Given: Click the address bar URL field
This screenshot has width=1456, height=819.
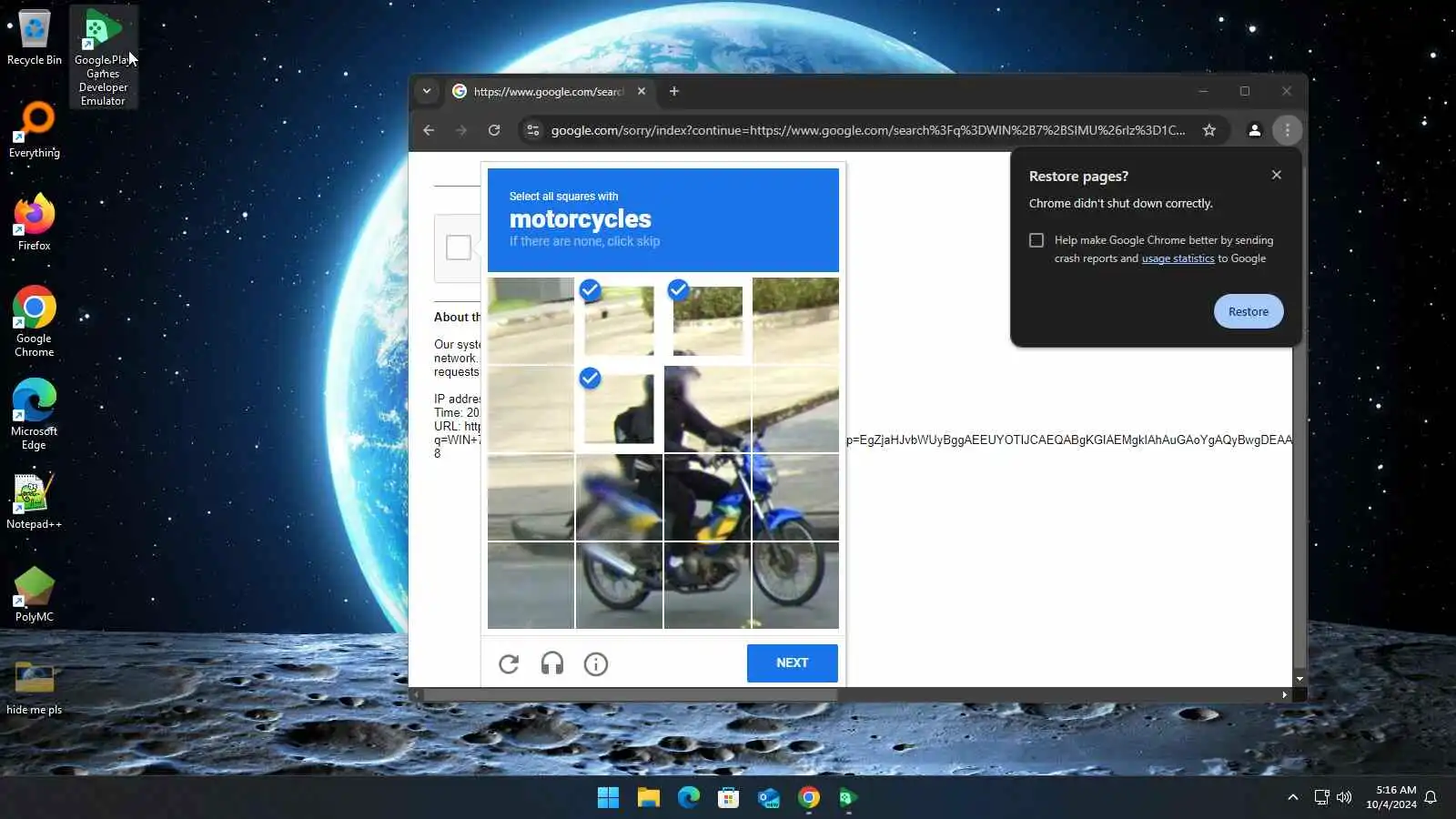Looking at the screenshot, I should click(x=868, y=130).
